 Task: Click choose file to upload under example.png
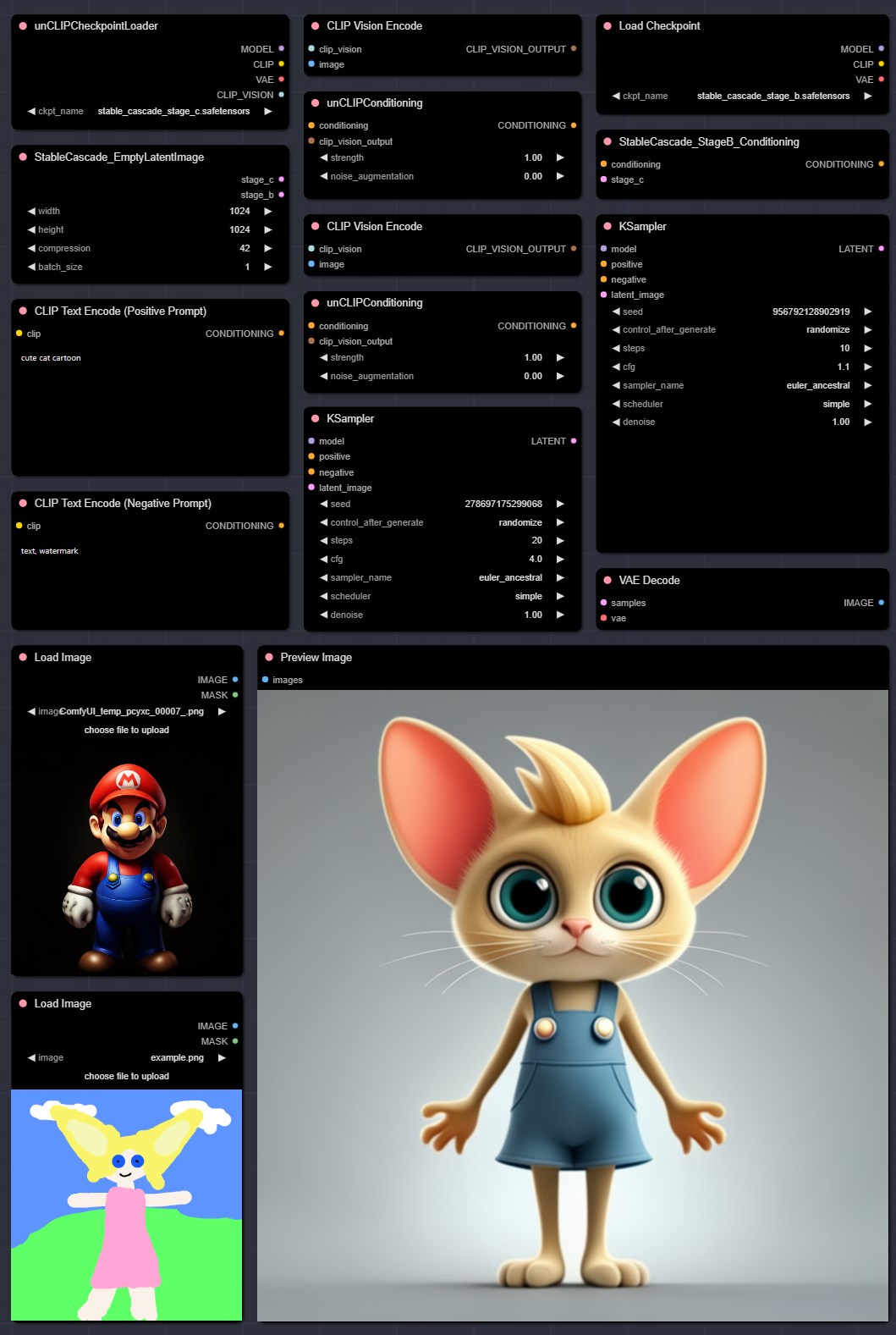127,1076
